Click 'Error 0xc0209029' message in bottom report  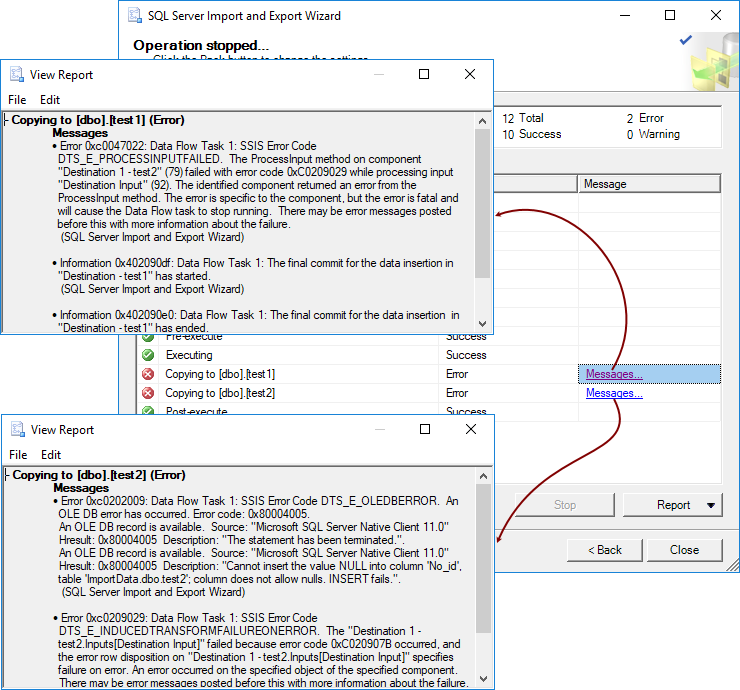pyautogui.click(x=260, y=650)
